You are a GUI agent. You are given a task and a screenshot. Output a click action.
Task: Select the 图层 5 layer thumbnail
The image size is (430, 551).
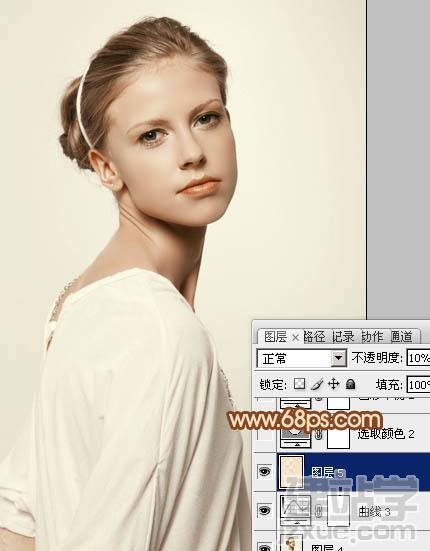(291, 472)
